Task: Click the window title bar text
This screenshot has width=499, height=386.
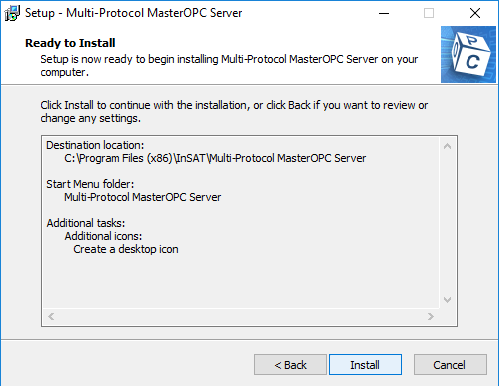Action: coord(133,13)
